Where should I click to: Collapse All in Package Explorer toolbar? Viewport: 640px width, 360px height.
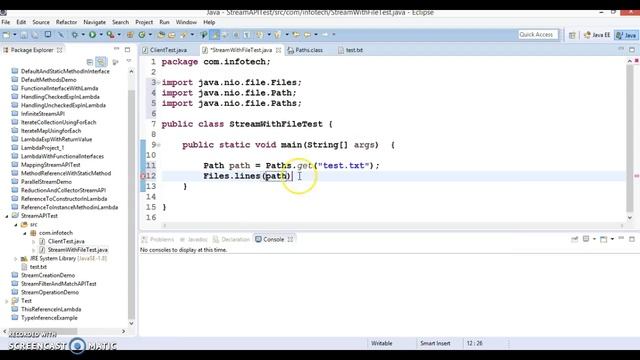coord(89,62)
